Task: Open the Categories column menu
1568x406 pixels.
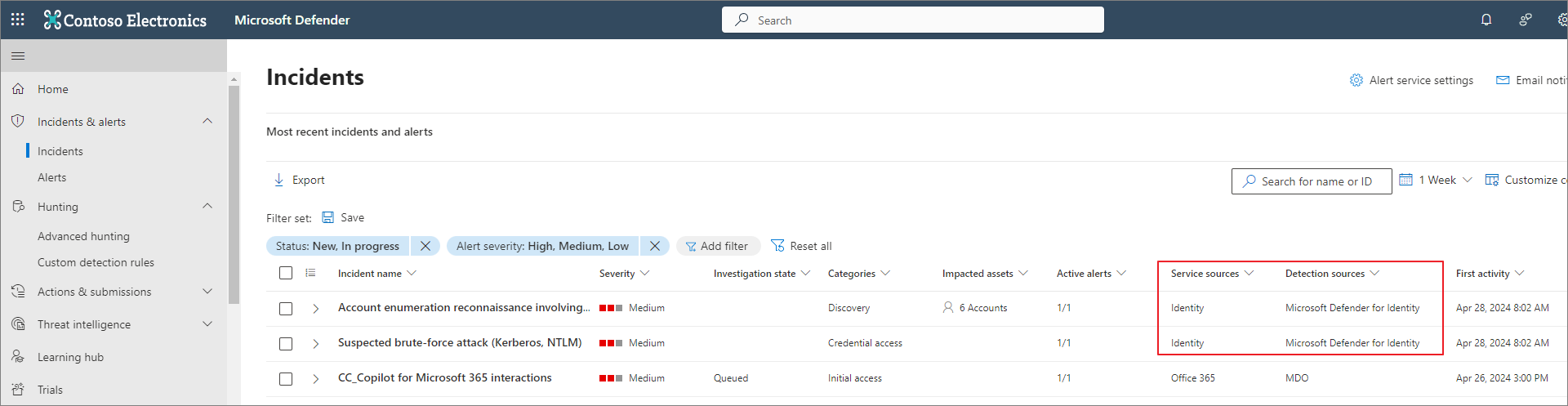Action: point(885,273)
